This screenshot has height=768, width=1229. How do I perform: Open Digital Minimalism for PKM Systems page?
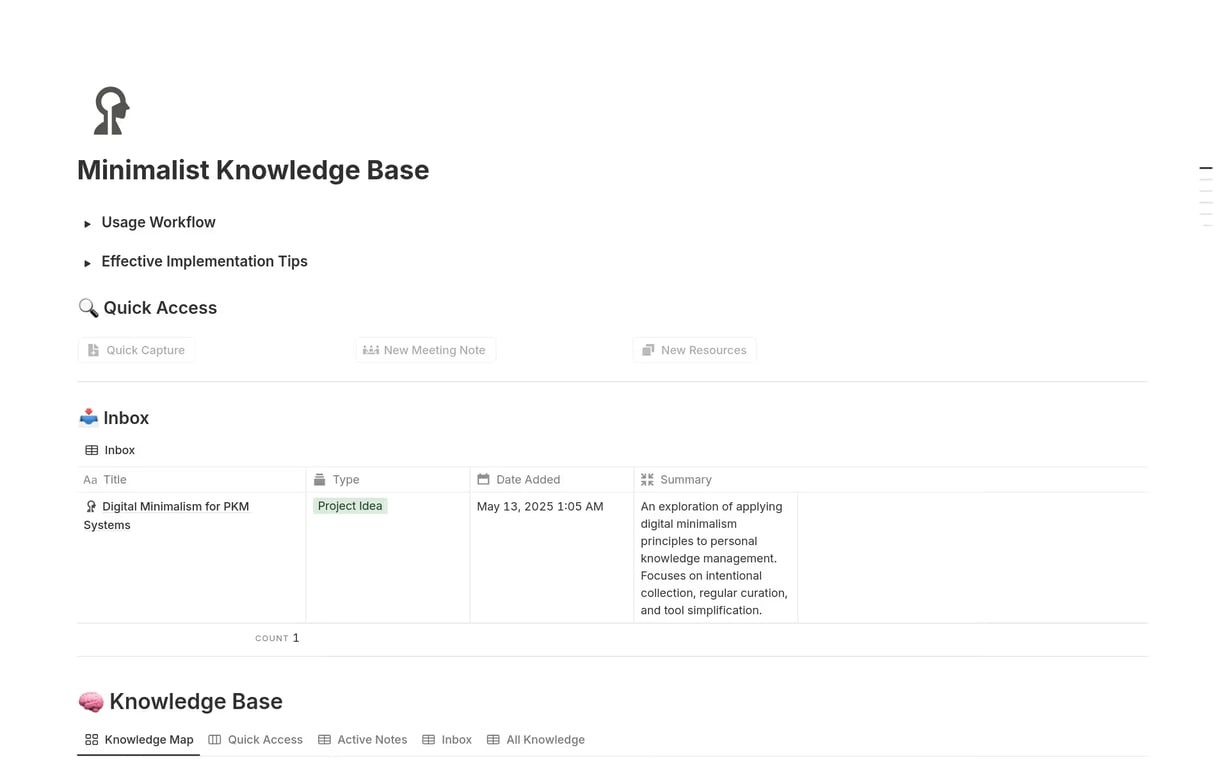[x=175, y=507]
